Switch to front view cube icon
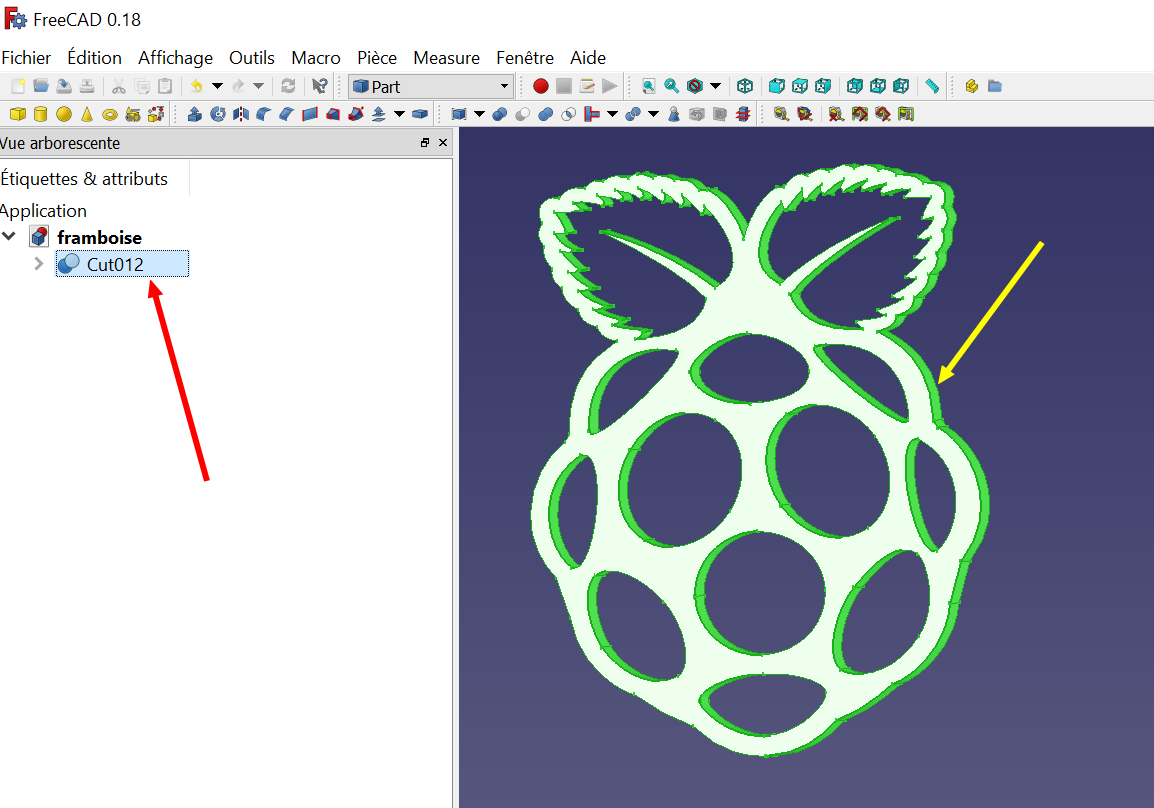 [776, 86]
